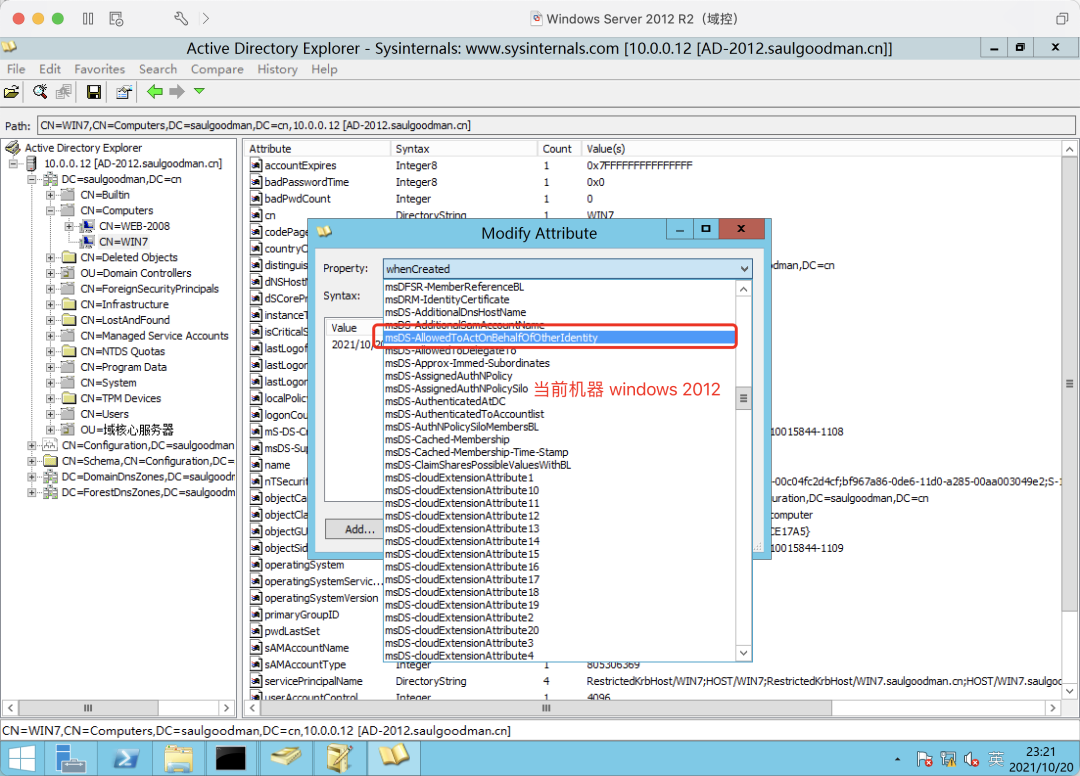
Task: Open the Compare menu
Action: 217,69
